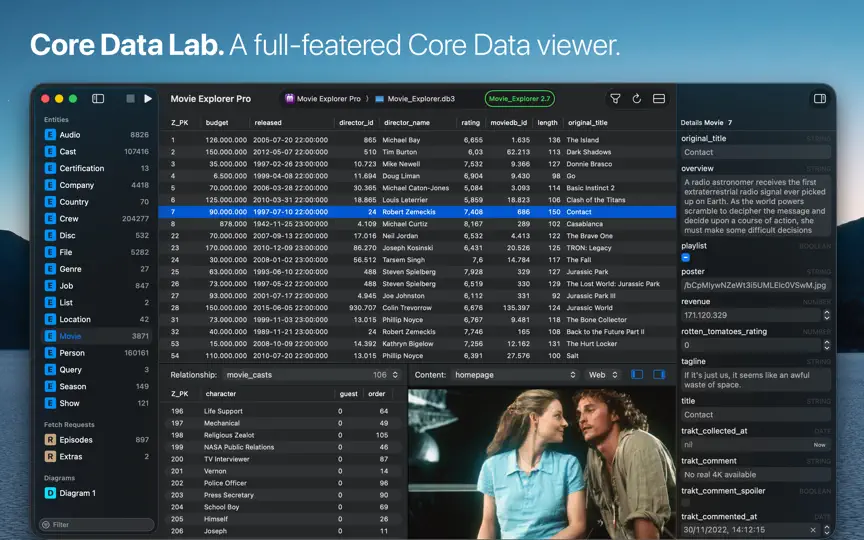864x540 pixels.
Task: Click the poster path field
Action: coord(755,285)
